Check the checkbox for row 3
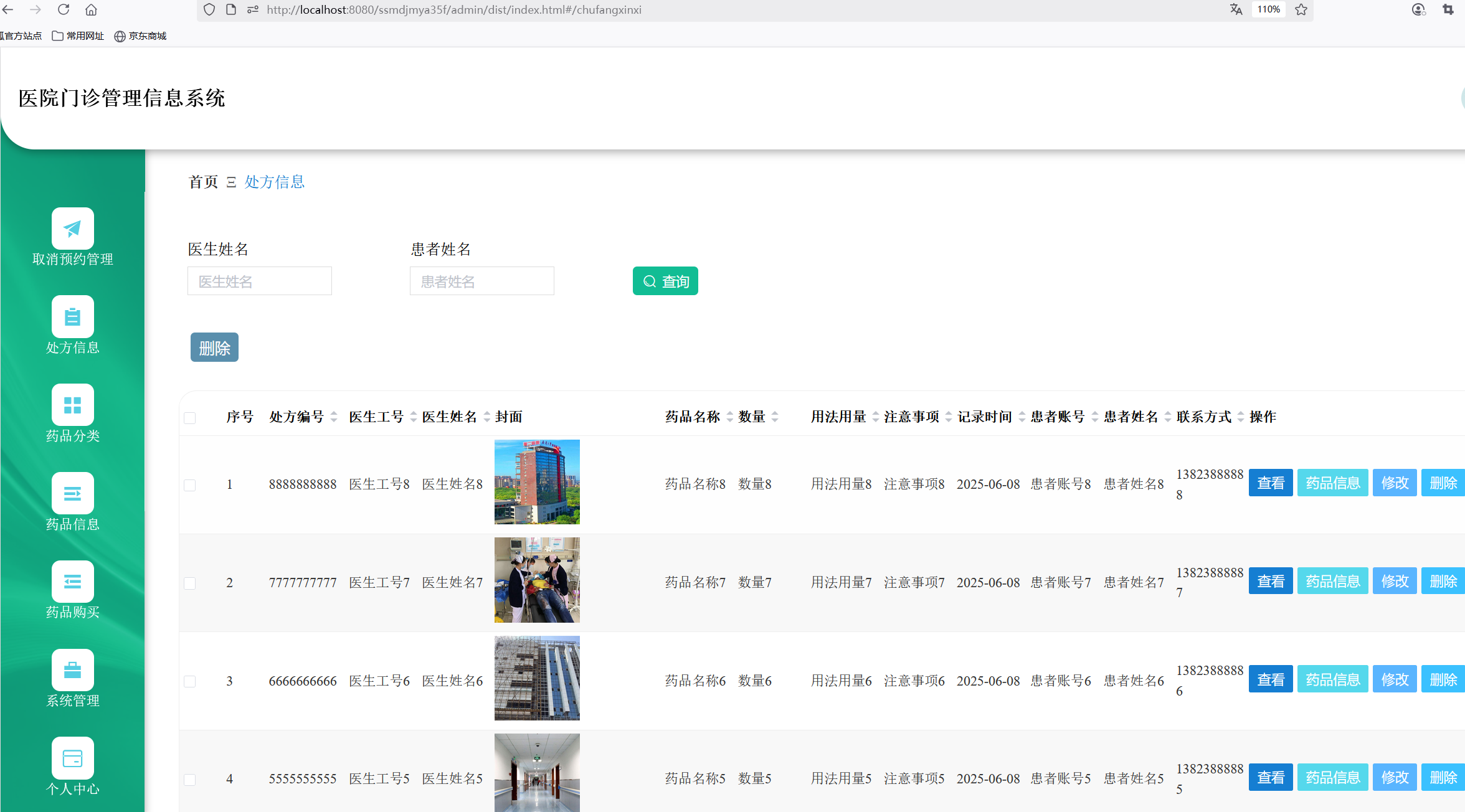 (x=190, y=681)
